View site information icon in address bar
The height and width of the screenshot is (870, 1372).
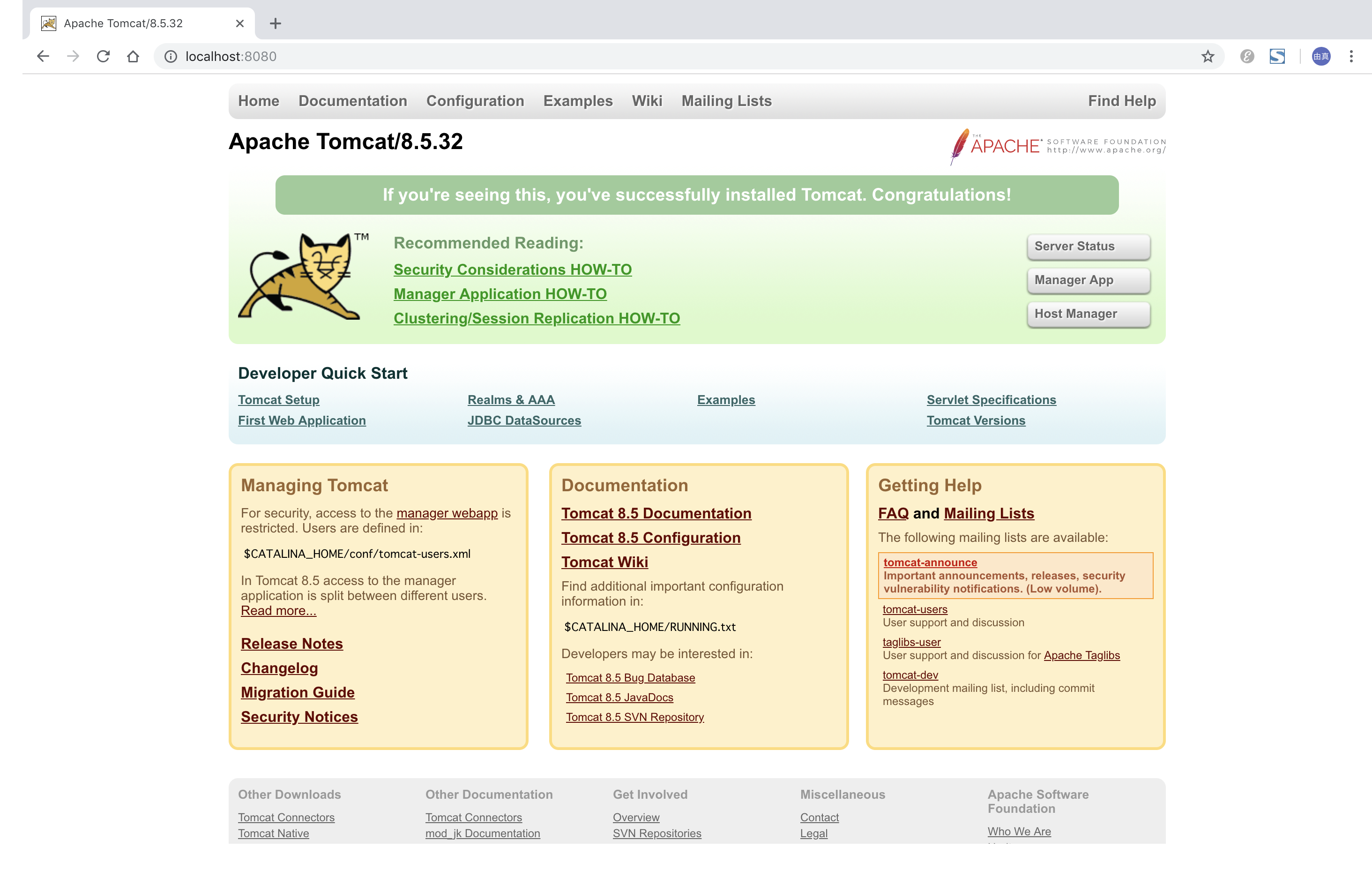(171, 56)
